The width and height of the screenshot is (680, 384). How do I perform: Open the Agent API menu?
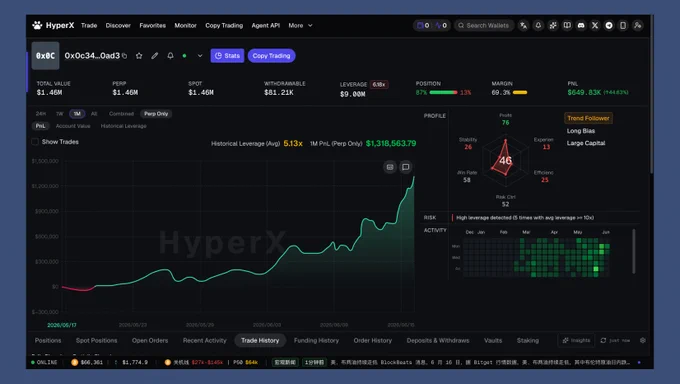tap(265, 26)
